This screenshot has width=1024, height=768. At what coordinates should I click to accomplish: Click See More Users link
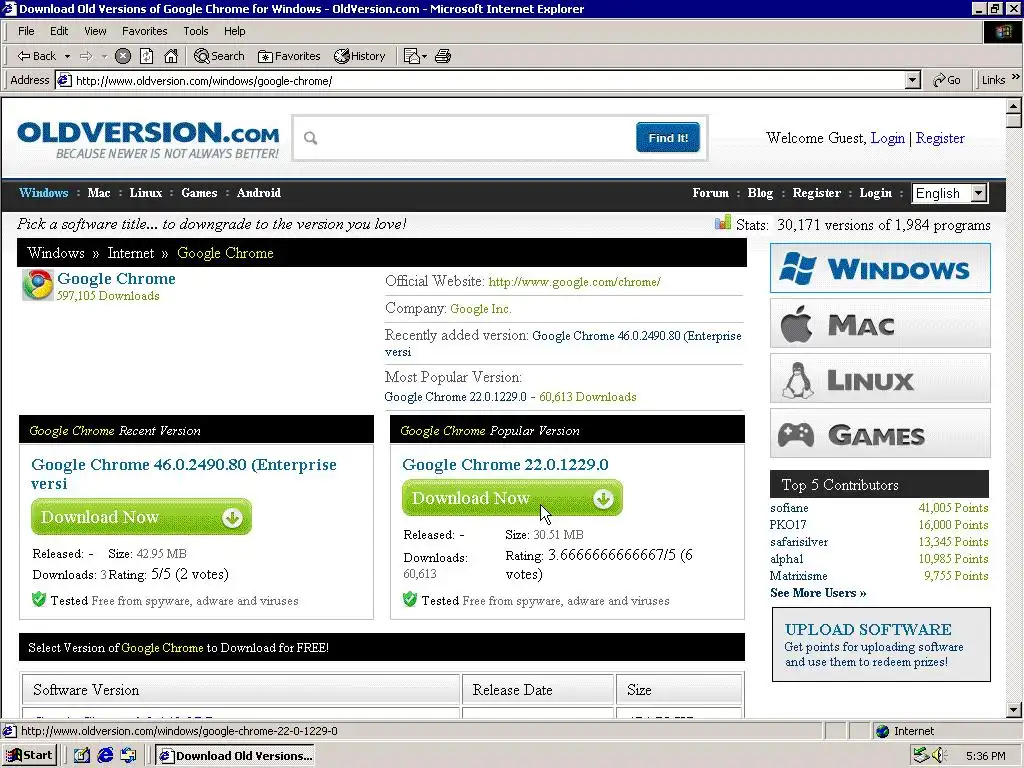[818, 593]
